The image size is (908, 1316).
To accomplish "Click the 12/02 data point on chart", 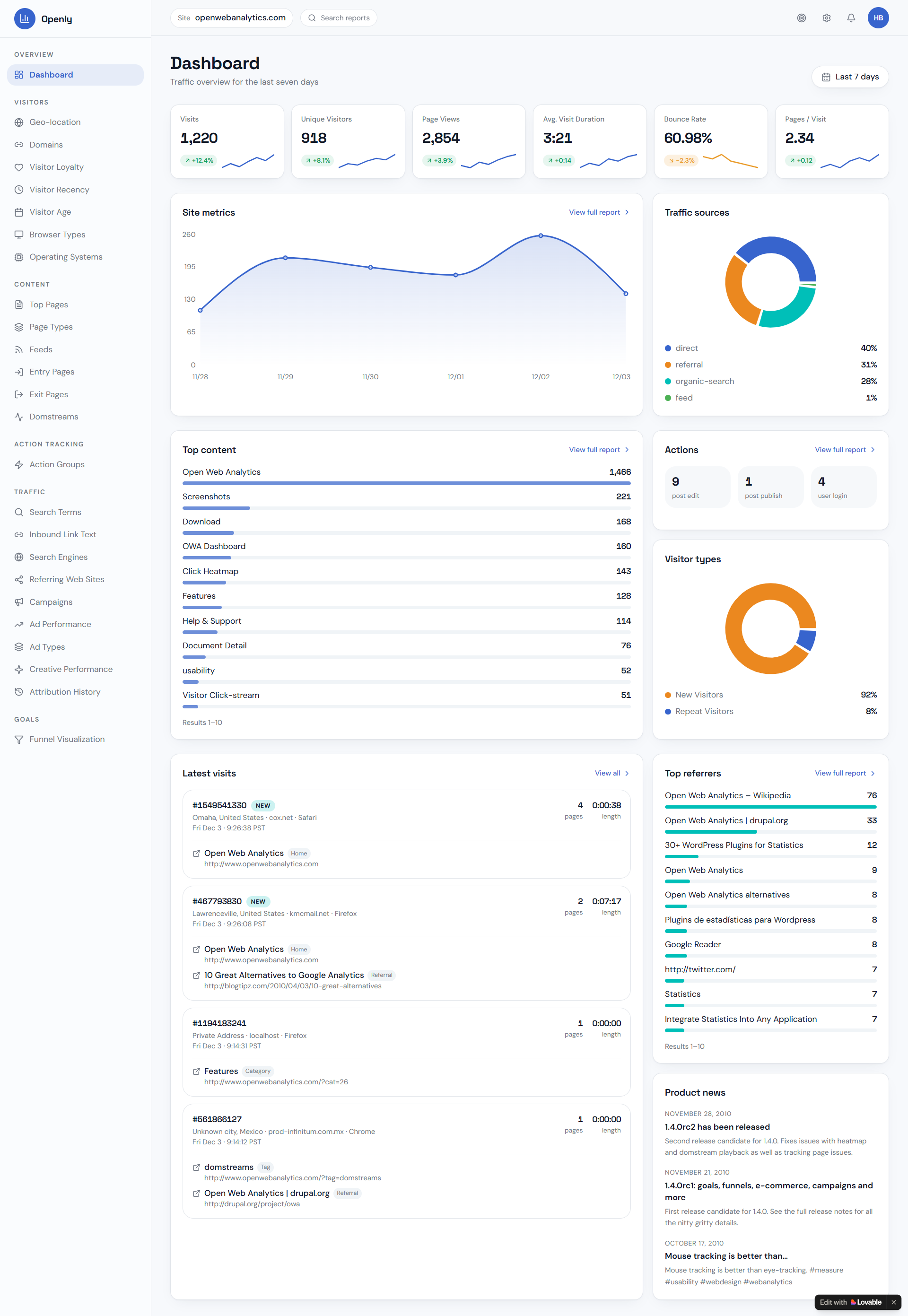I will [x=541, y=235].
